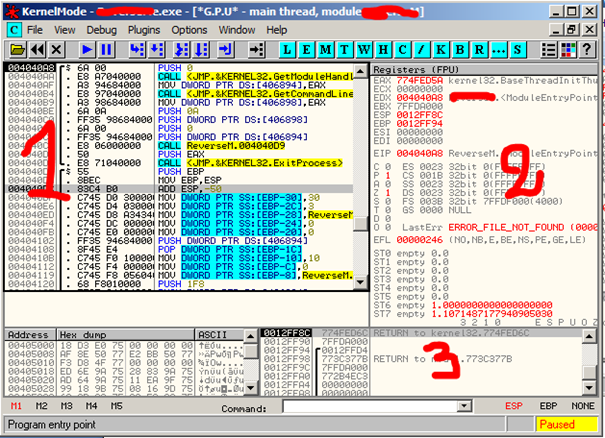
Task: Open the Debug menu
Action: (x=97, y=30)
